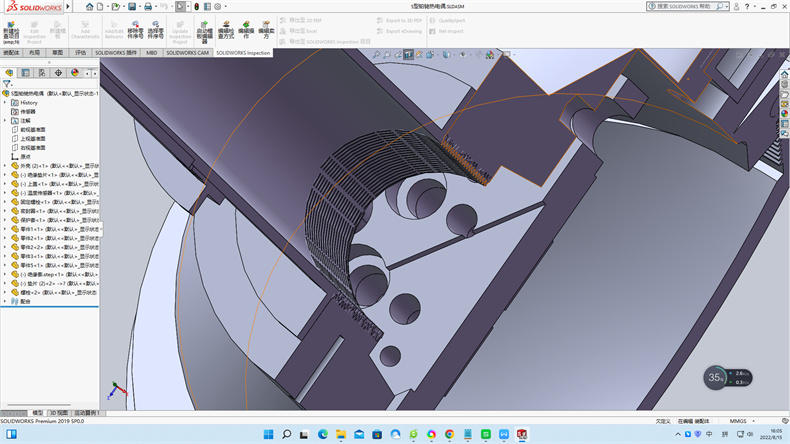Open the FeatureManager design tree tab icon
This screenshot has width=790, height=444.
pos(10,73)
